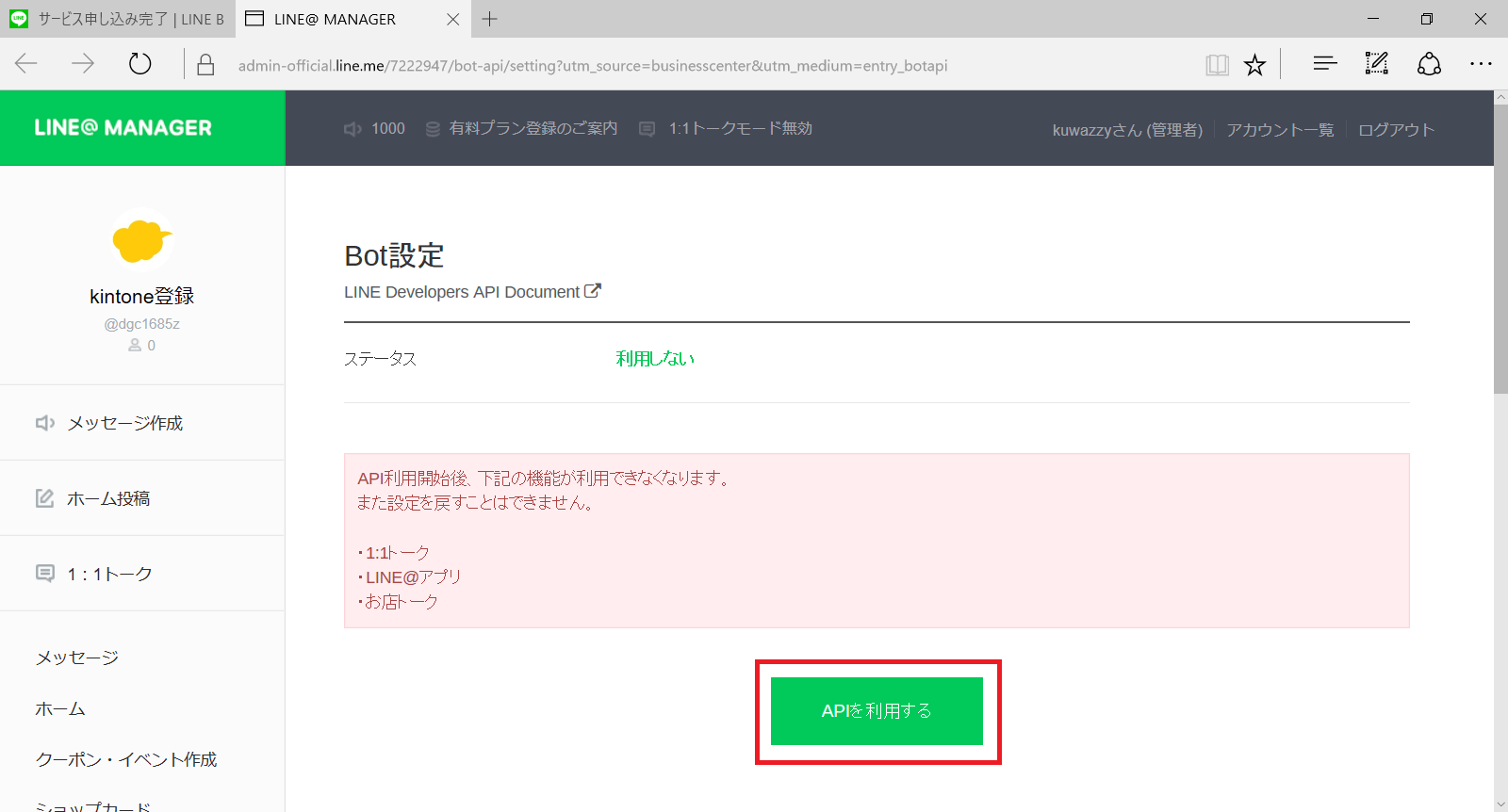
Task: Refresh the current page
Action: [x=140, y=64]
